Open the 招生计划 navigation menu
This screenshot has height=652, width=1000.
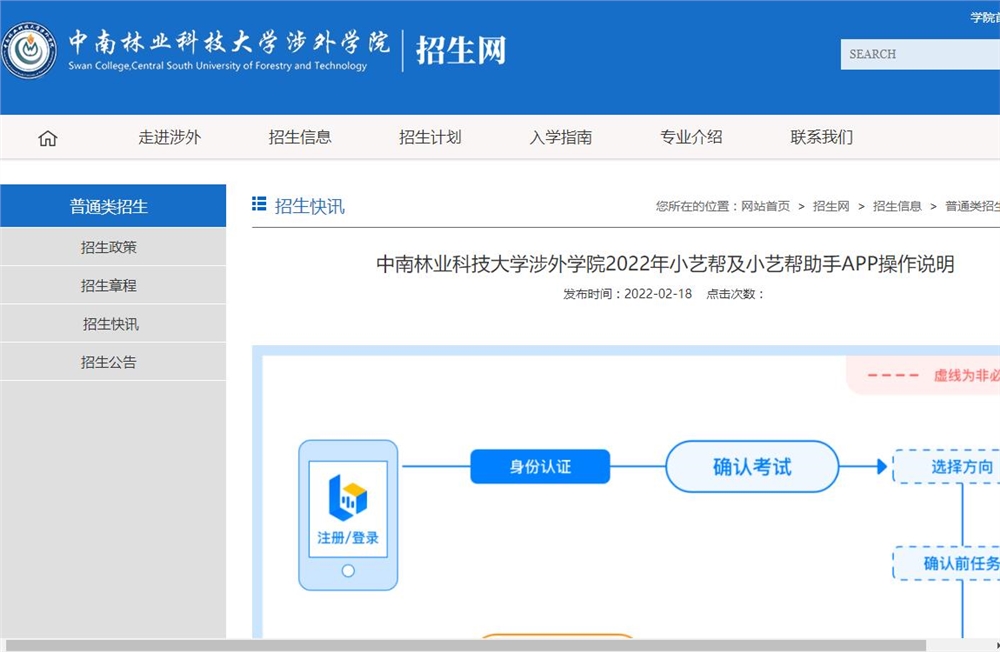coord(430,137)
